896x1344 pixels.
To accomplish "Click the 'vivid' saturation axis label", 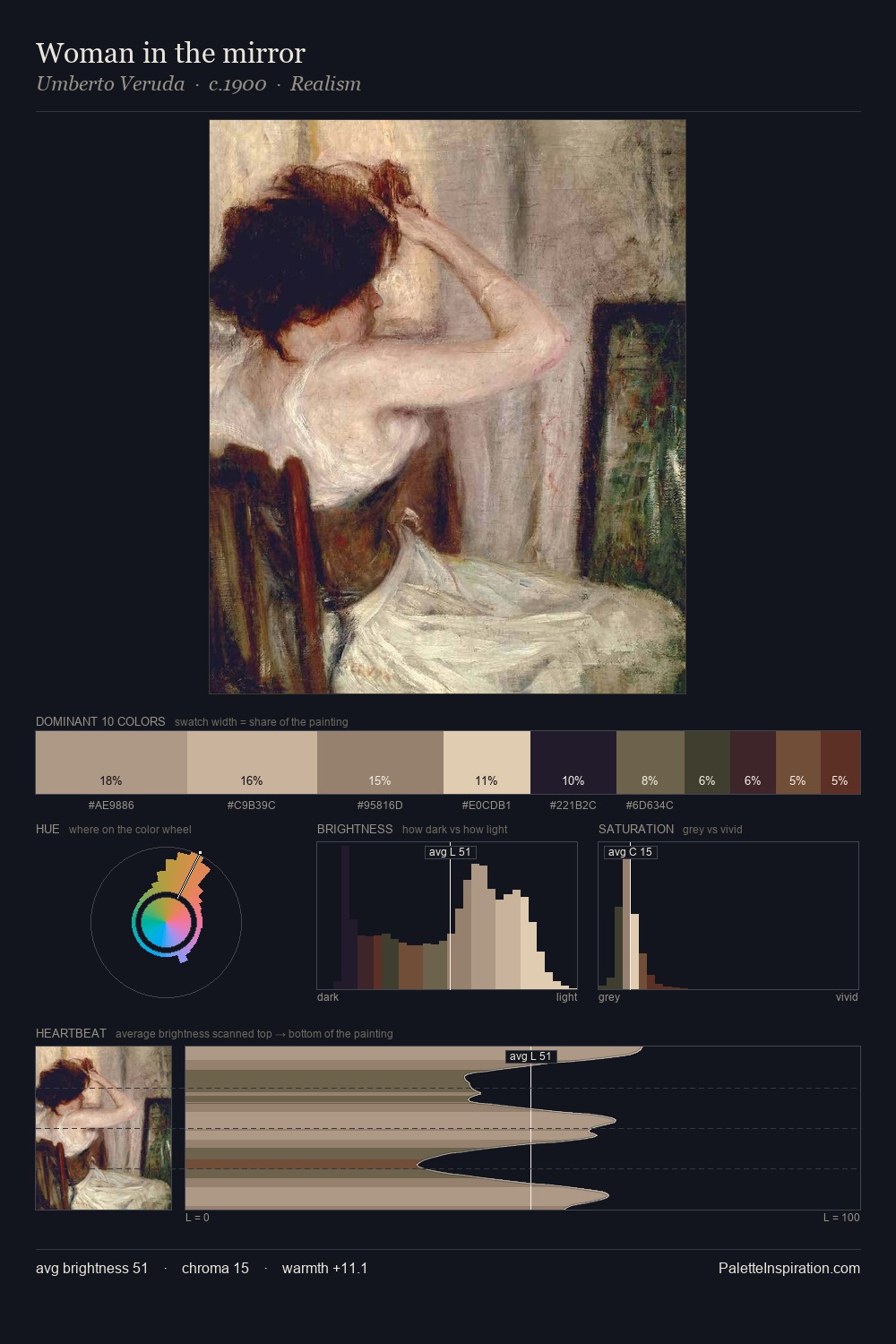I will click(847, 997).
